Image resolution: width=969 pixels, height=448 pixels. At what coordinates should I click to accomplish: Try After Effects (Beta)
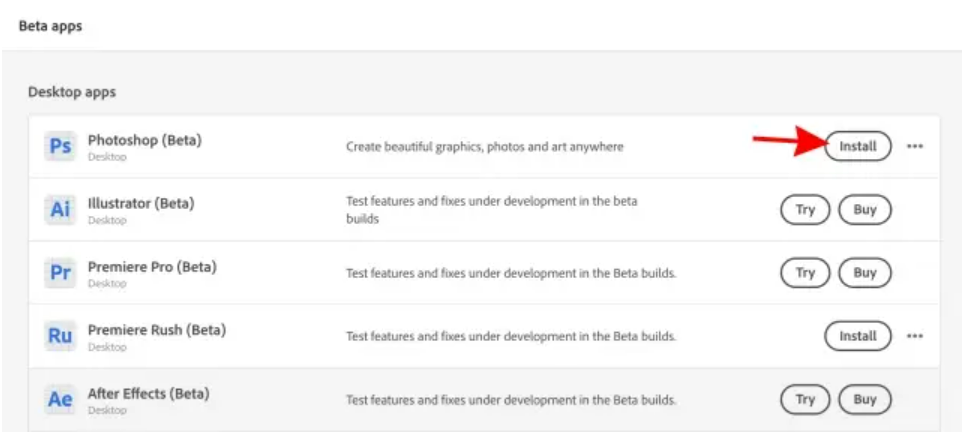[805, 399]
